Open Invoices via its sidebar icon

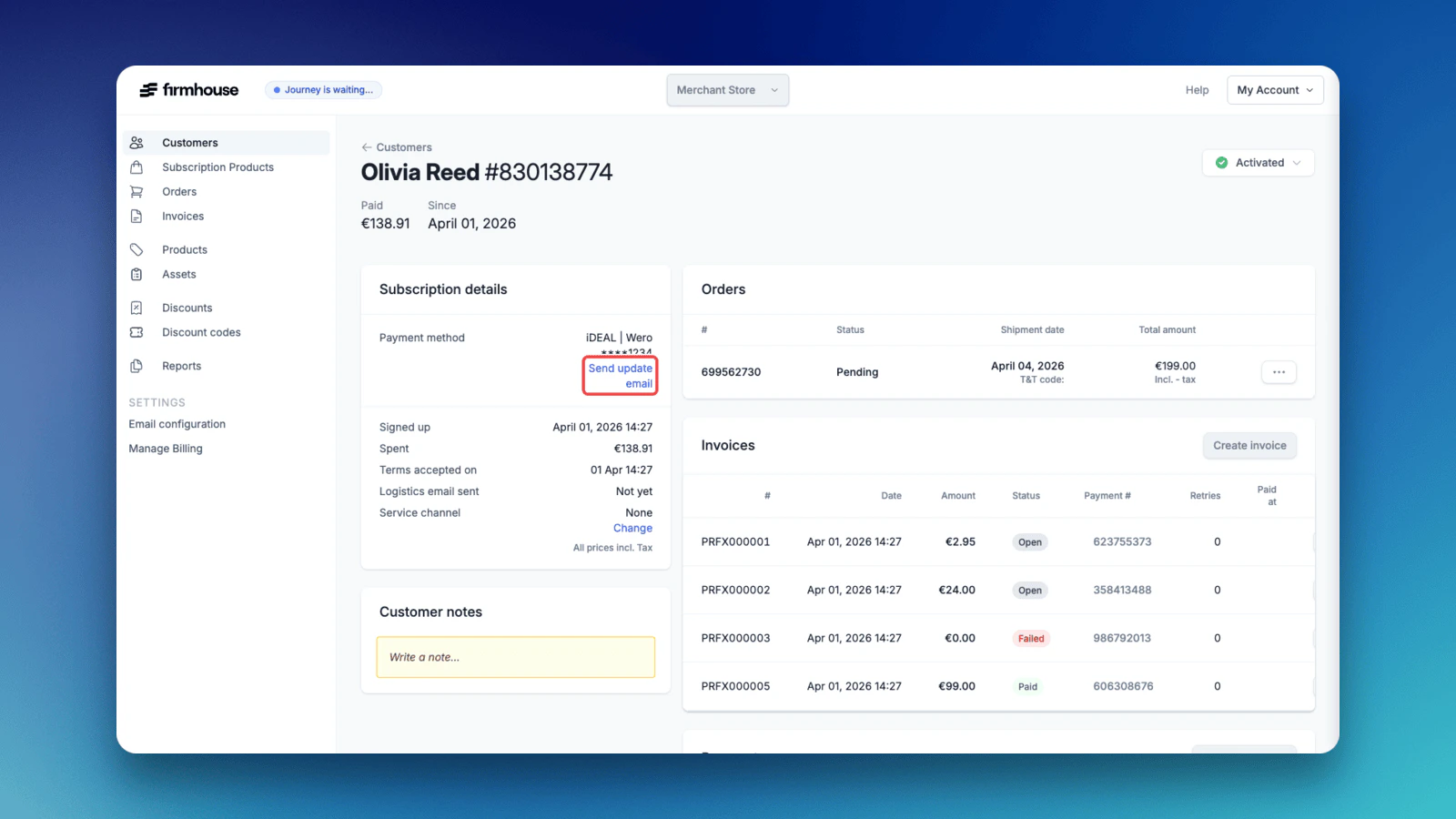pos(136,217)
